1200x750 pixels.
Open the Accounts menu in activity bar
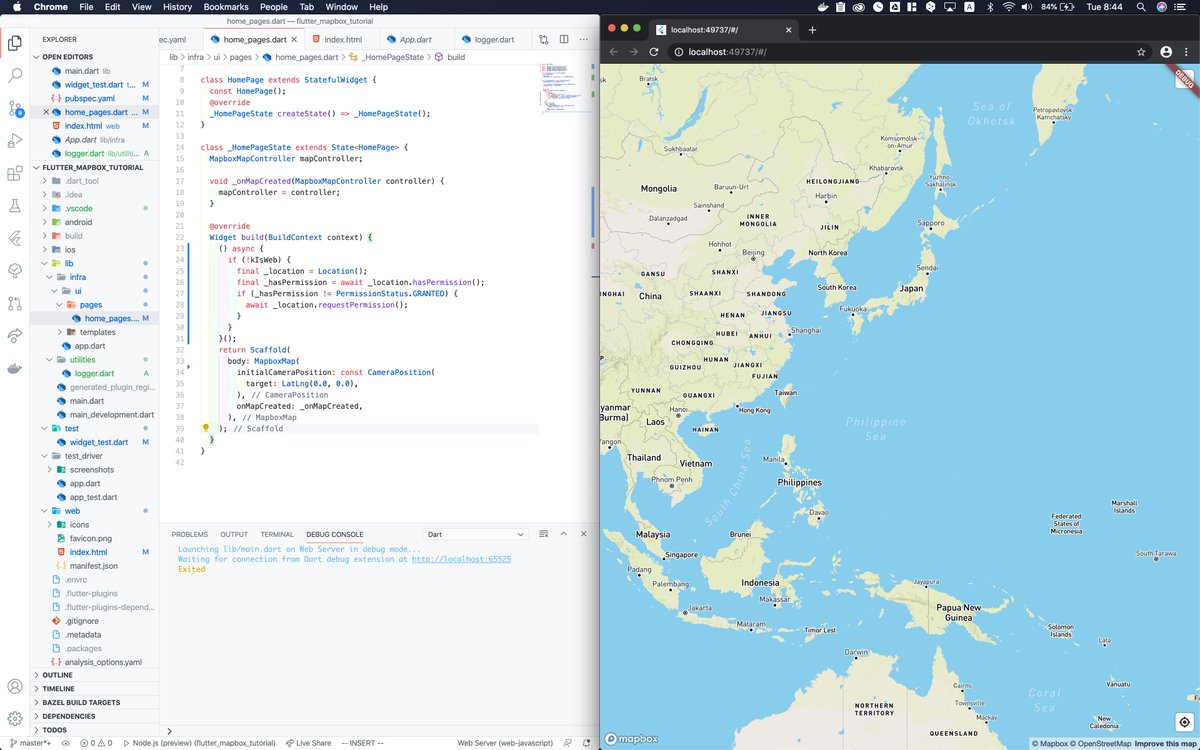[15, 687]
